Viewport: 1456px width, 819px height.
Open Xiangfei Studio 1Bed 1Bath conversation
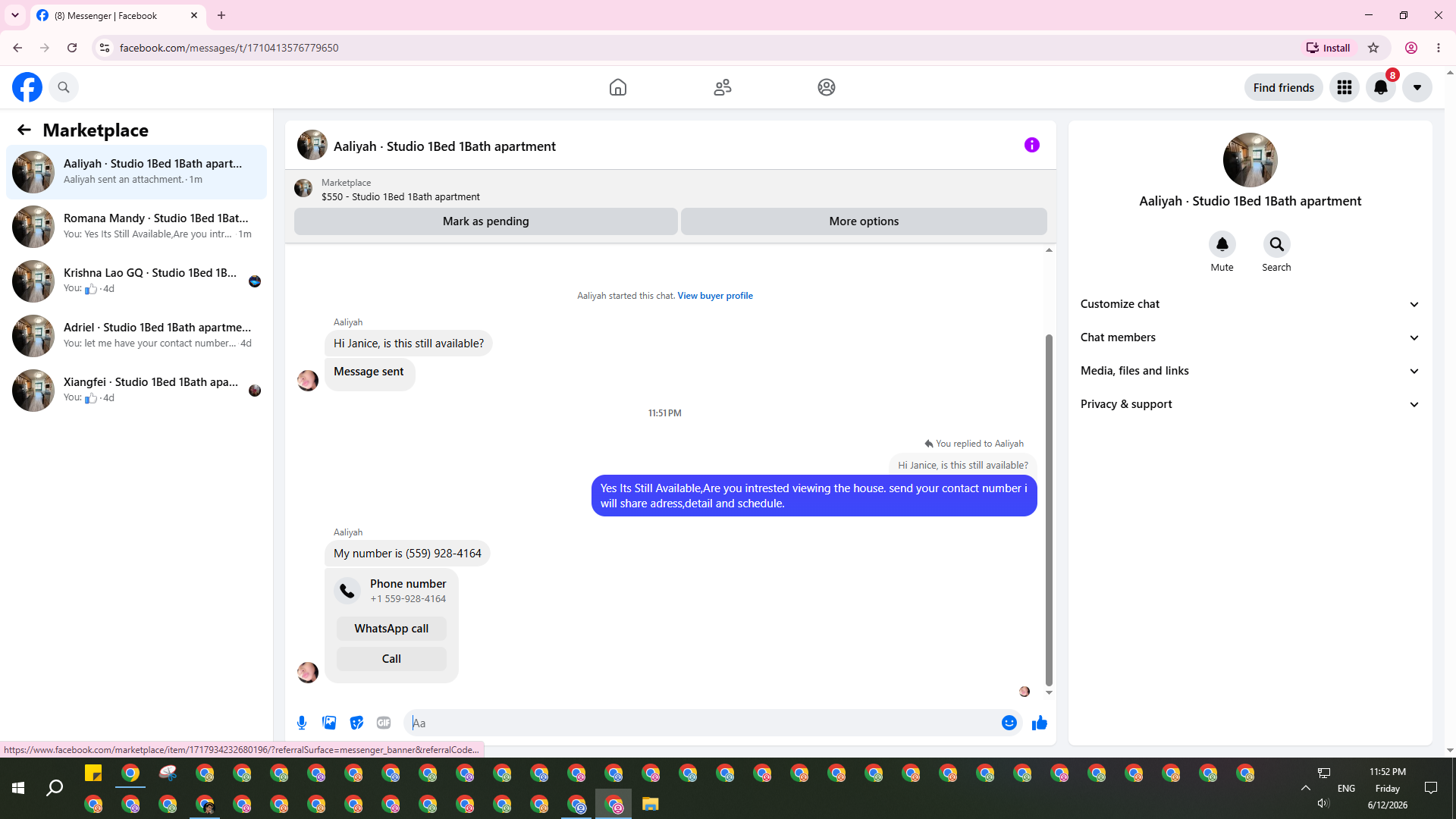tap(136, 391)
